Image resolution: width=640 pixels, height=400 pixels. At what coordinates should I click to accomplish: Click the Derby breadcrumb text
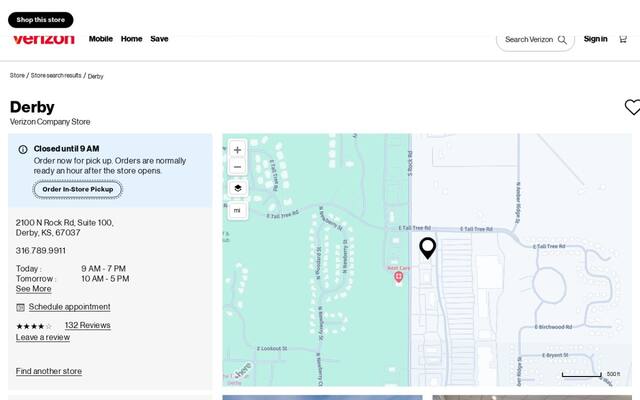point(96,76)
